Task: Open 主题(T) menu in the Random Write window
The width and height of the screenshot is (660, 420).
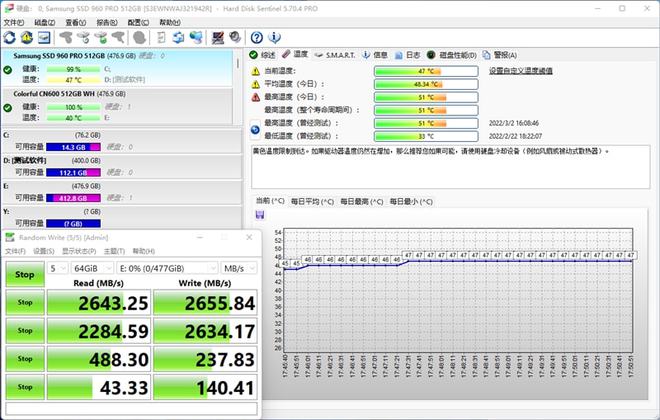Action: (114, 251)
